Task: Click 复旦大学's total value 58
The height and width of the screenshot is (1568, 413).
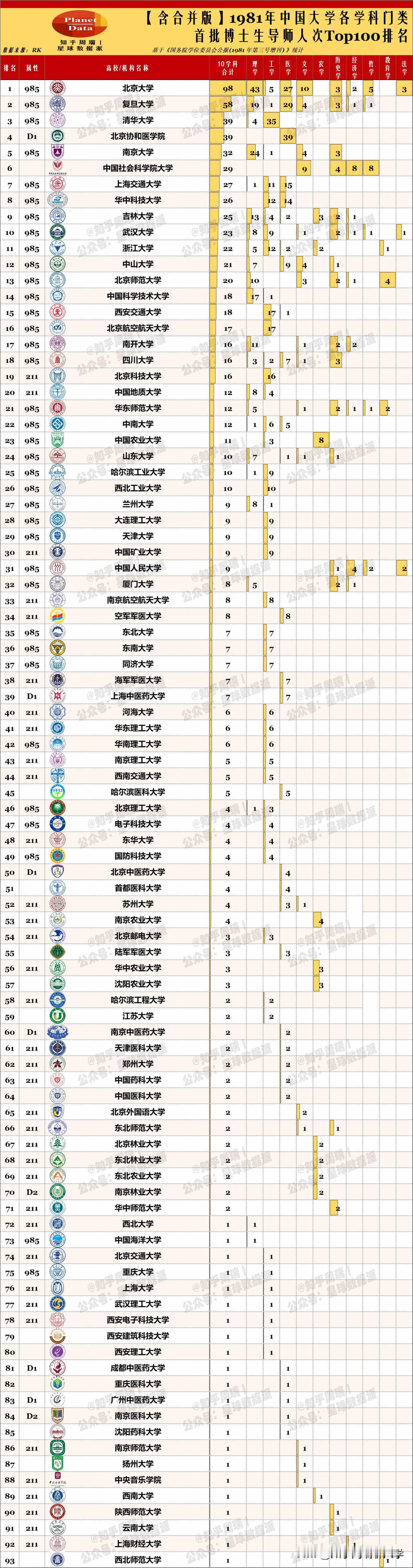Action: tap(227, 105)
